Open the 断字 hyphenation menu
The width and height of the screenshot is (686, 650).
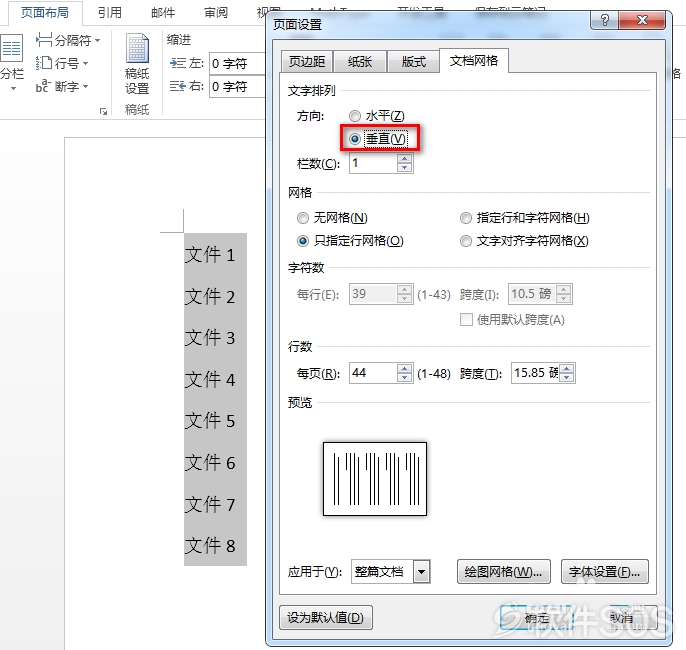click(62, 86)
